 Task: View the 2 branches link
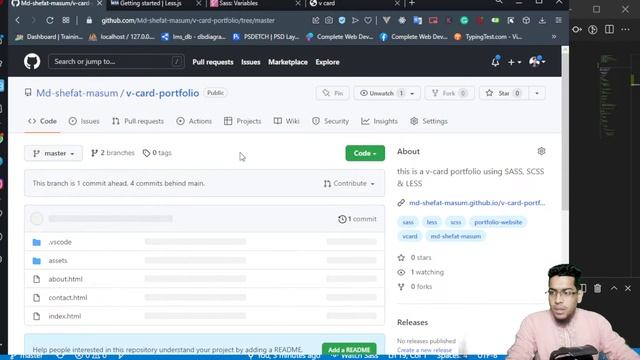[x=113, y=153]
